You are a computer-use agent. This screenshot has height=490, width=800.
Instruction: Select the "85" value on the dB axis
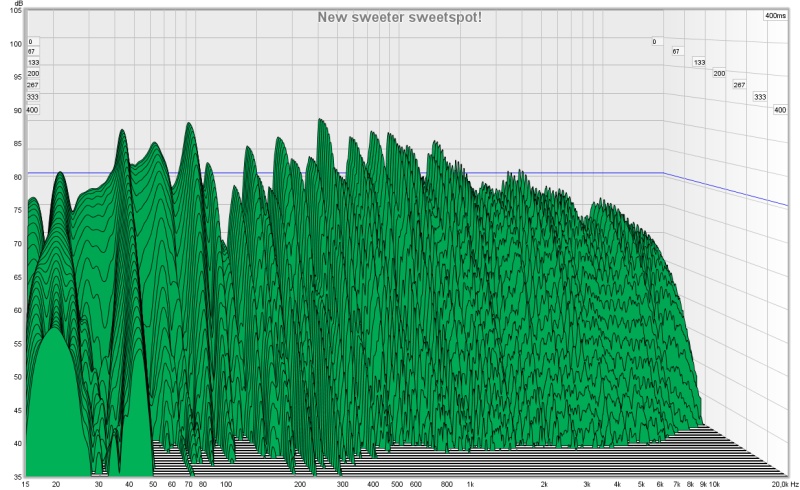(x=17, y=144)
